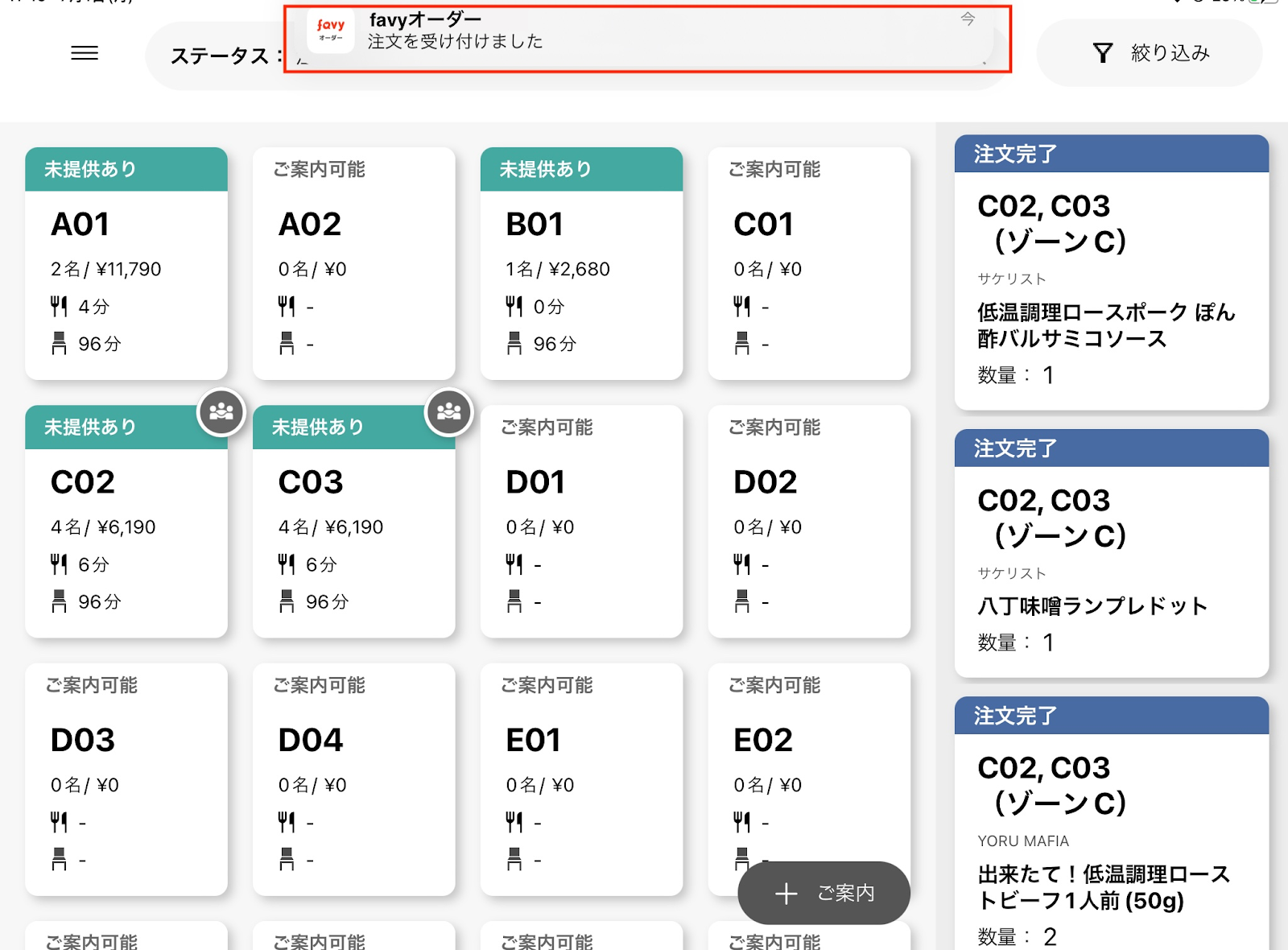Image resolution: width=1288 pixels, height=950 pixels.
Task: Click the 4分 meal time on A01
Action: [93, 307]
